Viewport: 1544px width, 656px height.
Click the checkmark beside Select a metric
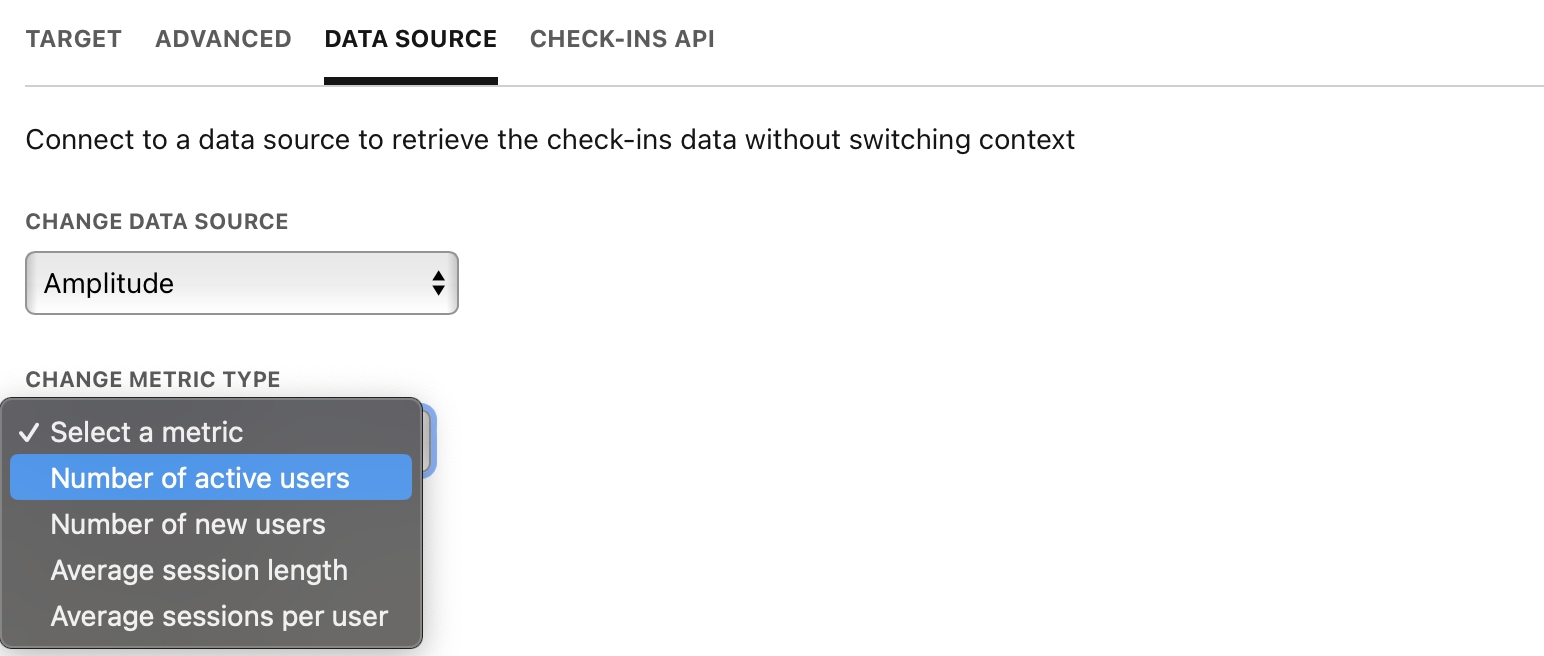pos(30,432)
